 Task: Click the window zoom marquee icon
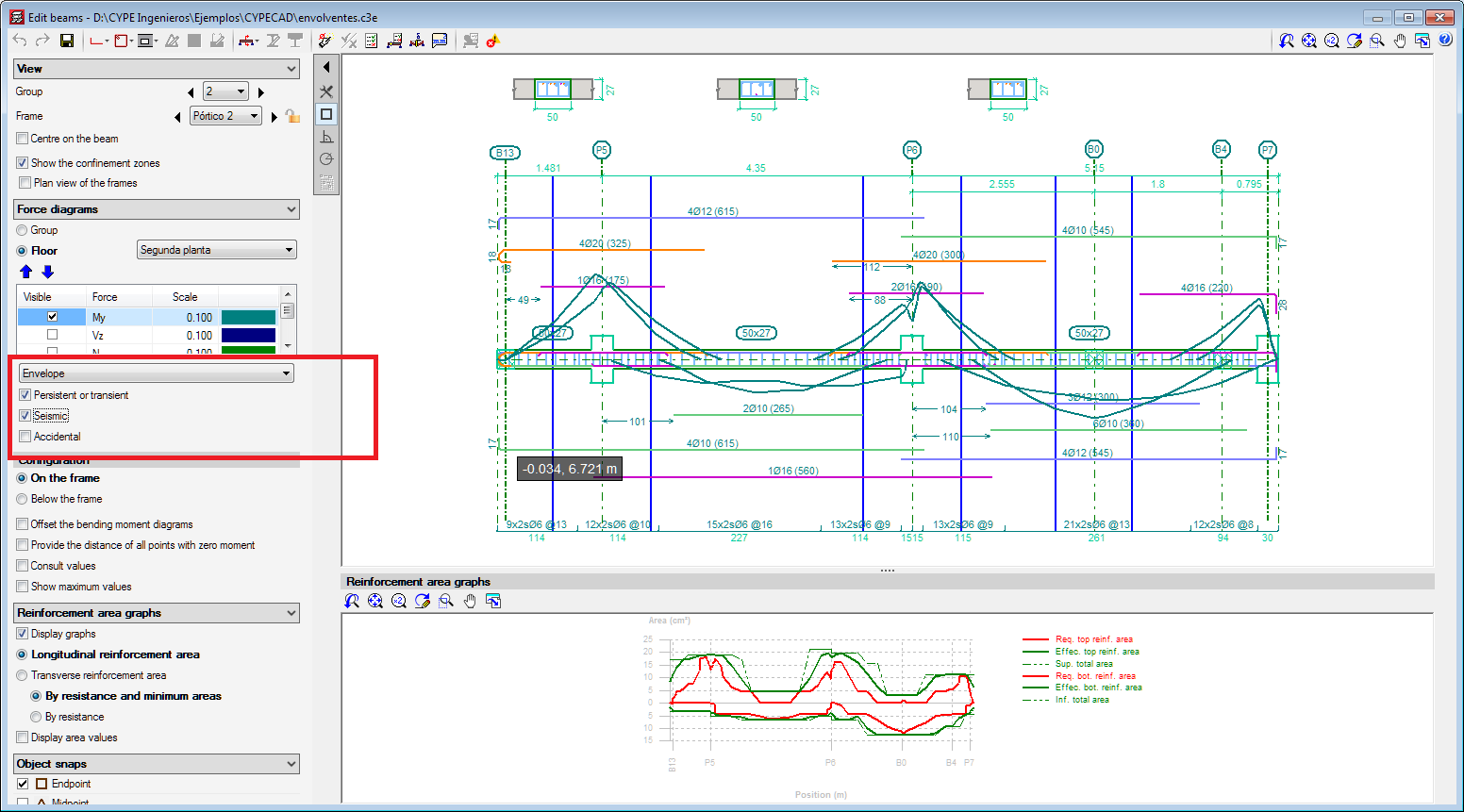(1376, 41)
